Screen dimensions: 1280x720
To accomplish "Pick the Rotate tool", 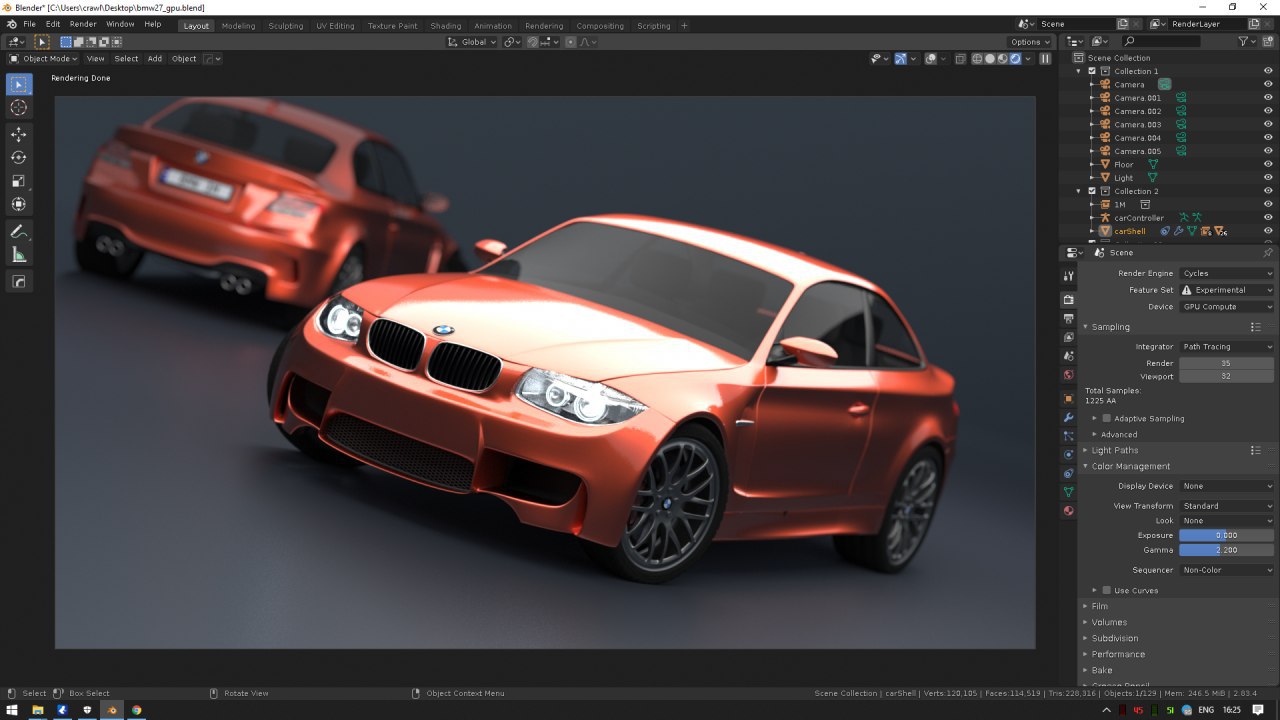I will coord(18,157).
